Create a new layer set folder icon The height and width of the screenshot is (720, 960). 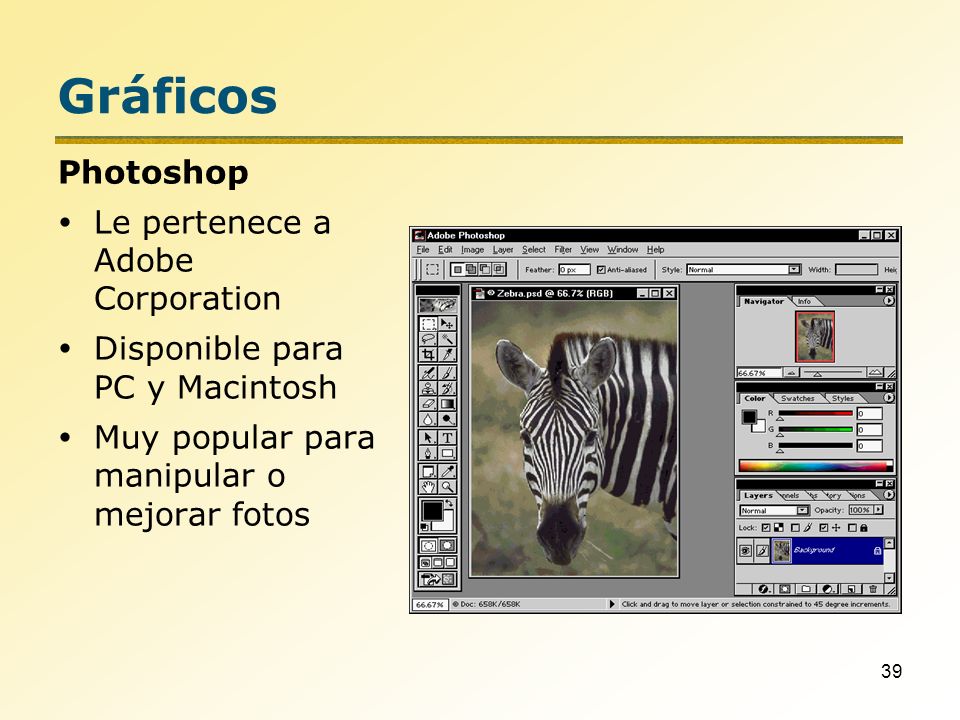806,589
